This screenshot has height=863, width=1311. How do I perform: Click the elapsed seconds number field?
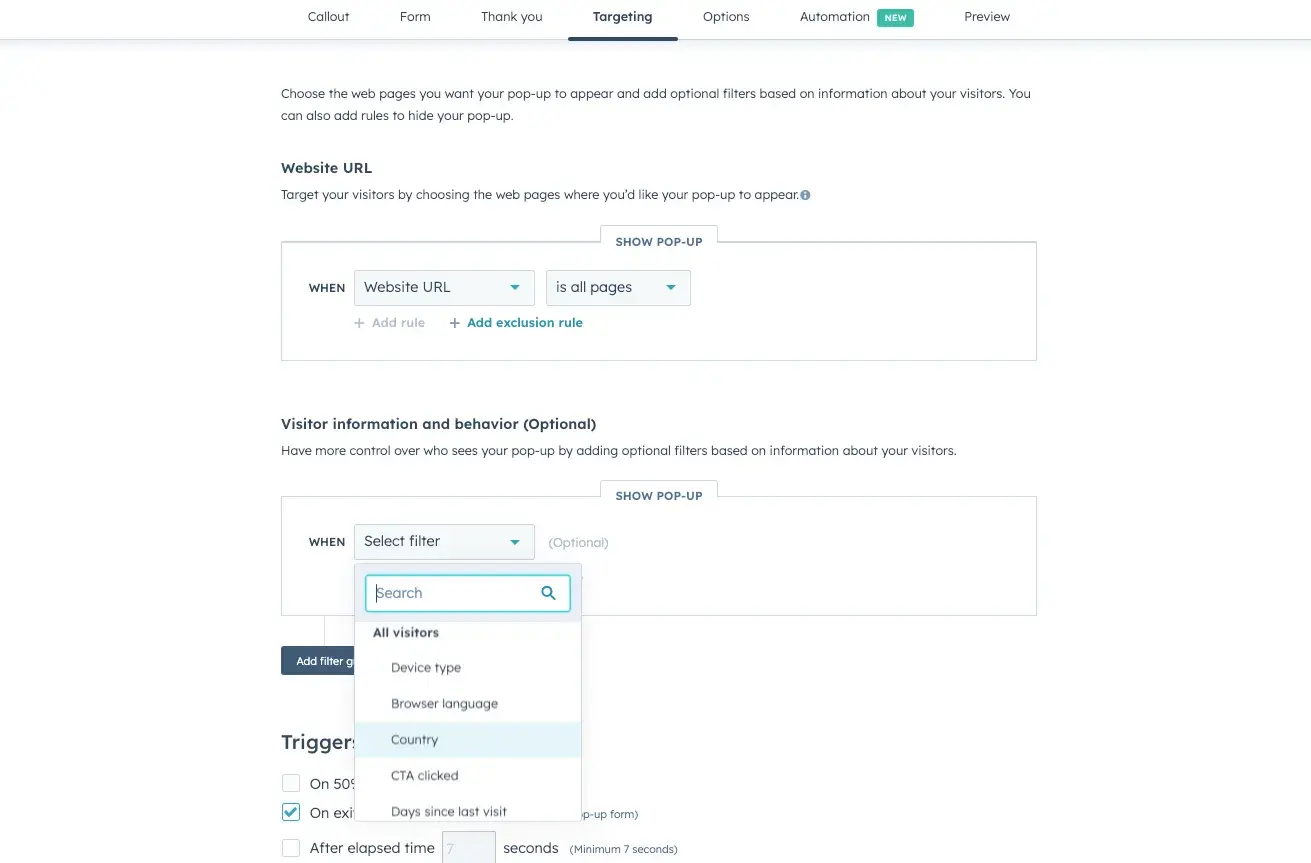tap(469, 847)
